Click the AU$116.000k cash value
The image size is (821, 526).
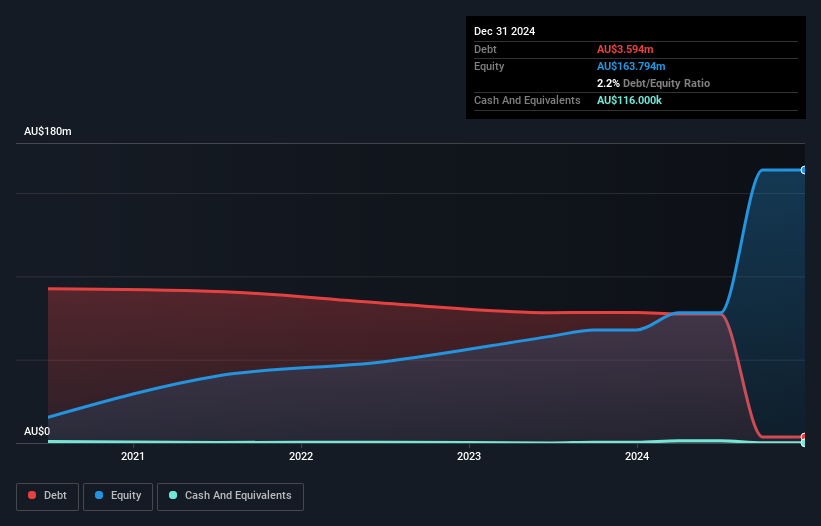click(629, 100)
